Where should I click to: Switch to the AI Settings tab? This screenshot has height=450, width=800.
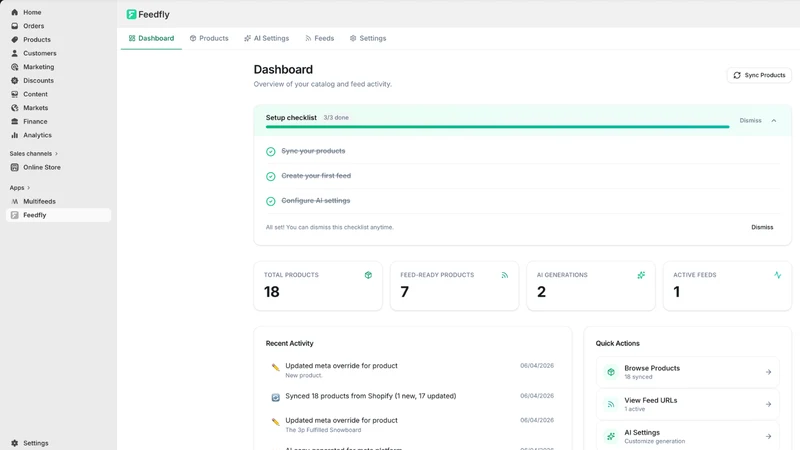tap(266, 38)
